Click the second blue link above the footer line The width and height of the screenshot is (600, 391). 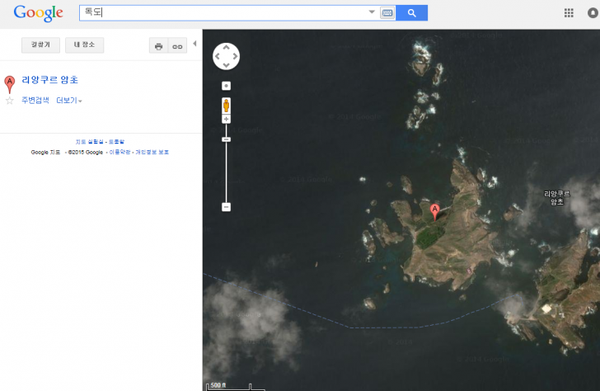pos(116,142)
